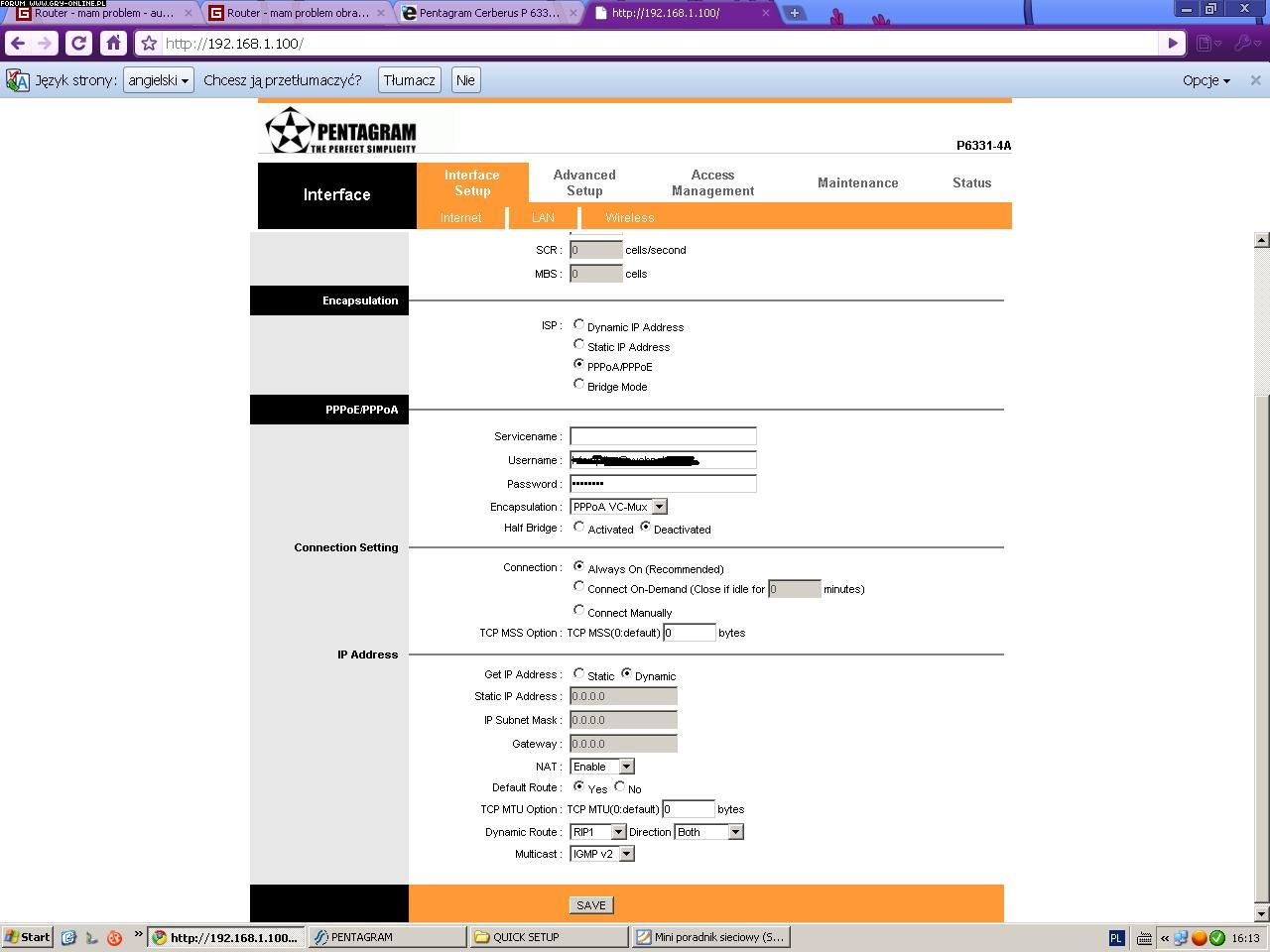Click the Pentagram logo
This screenshot has width=1270, height=952.
341,130
